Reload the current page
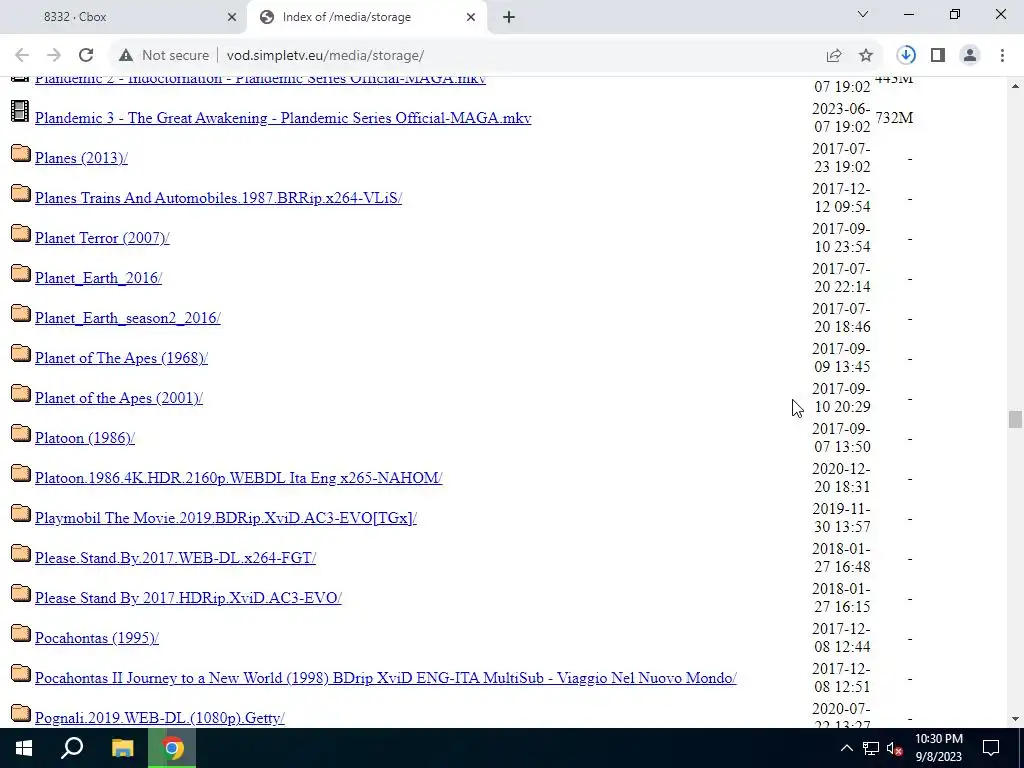This screenshot has height=768, width=1024. (x=86, y=56)
